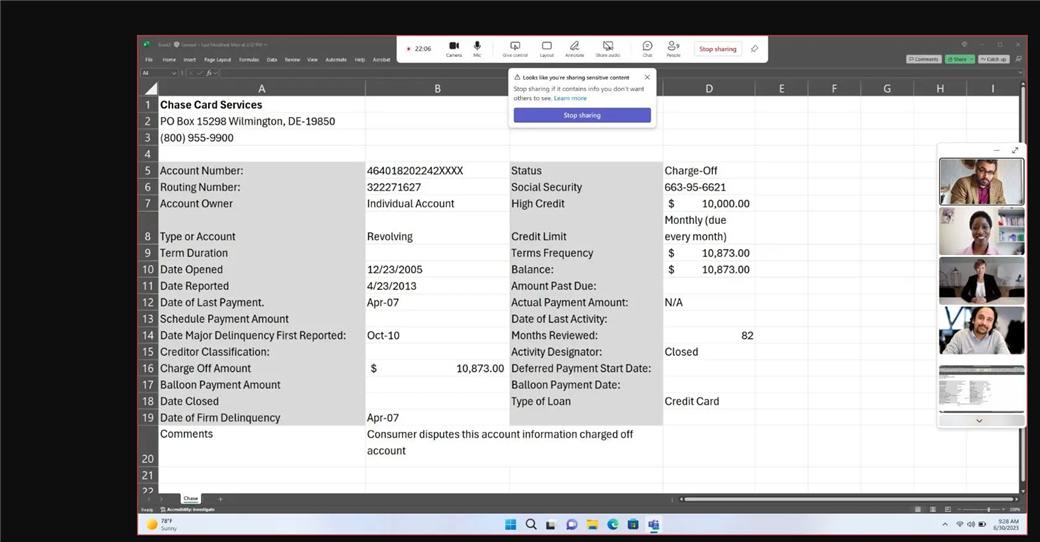Click Give control icon

[515, 48]
